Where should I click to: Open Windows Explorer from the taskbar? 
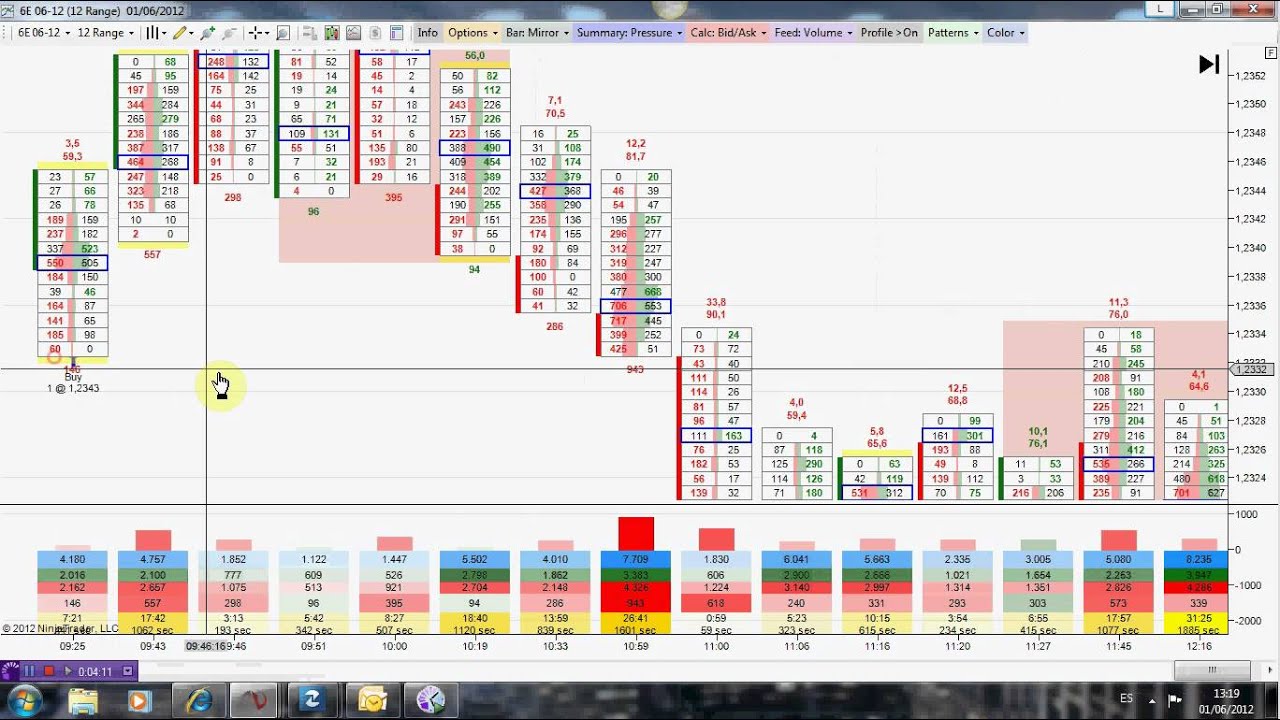click(83, 700)
